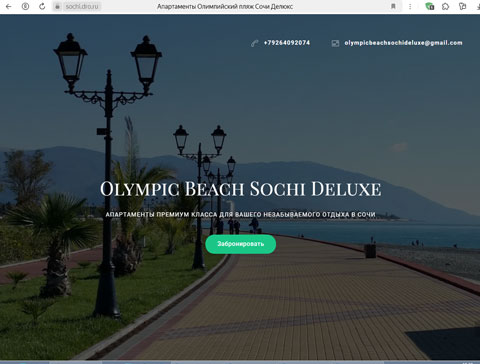Reload the page
480x364 pixels.
tap(42, 6)
